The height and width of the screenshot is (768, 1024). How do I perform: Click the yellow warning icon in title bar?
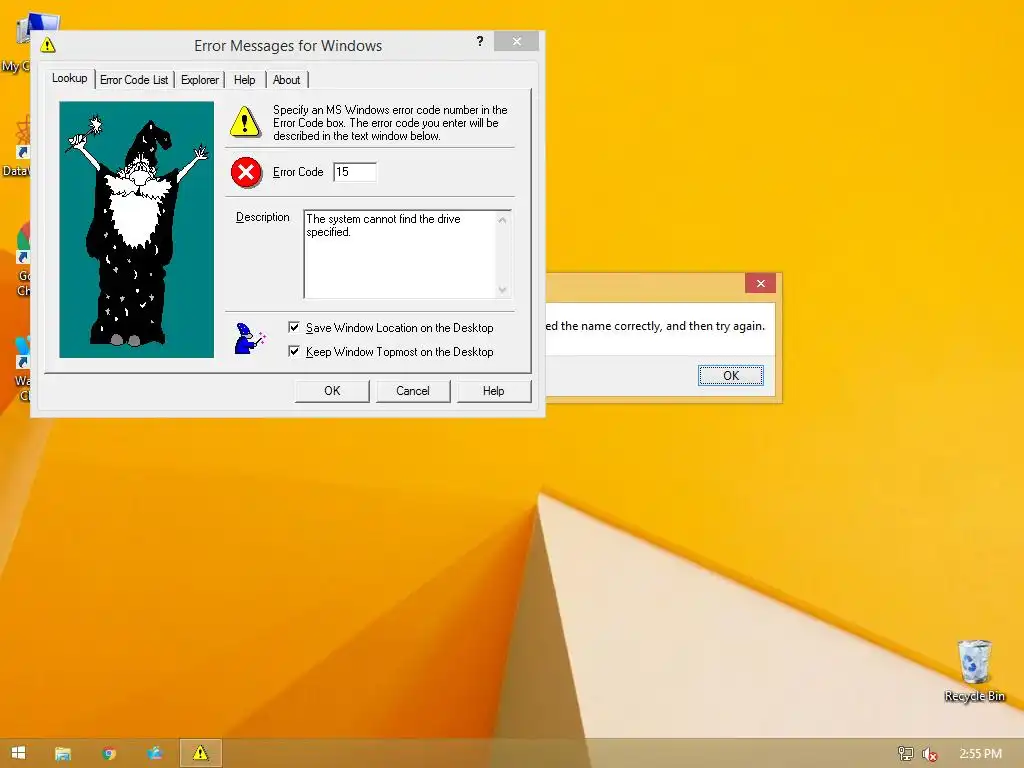tap(48, 45)
